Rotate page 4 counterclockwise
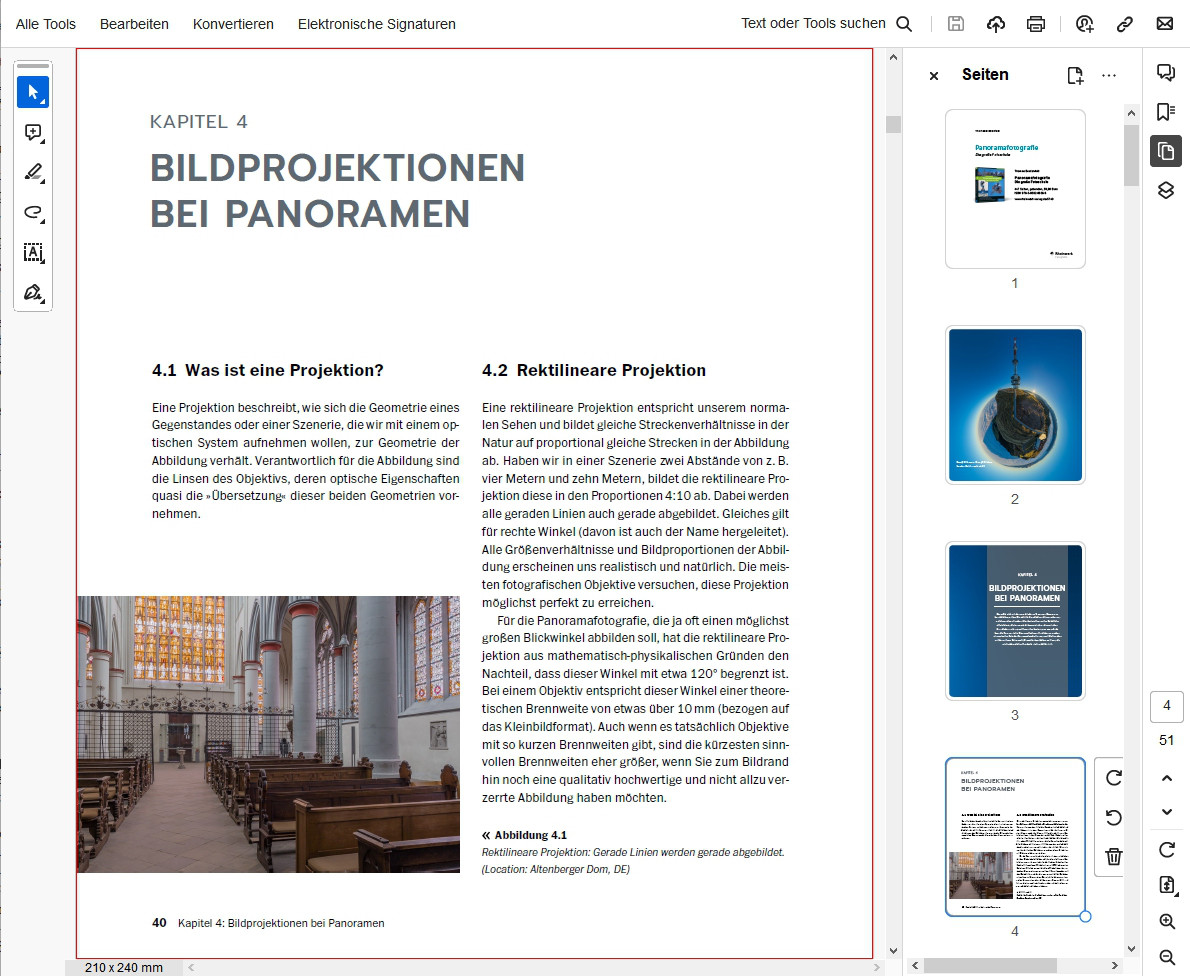This screenshot has height=976, width=1190. point(1113,817)
